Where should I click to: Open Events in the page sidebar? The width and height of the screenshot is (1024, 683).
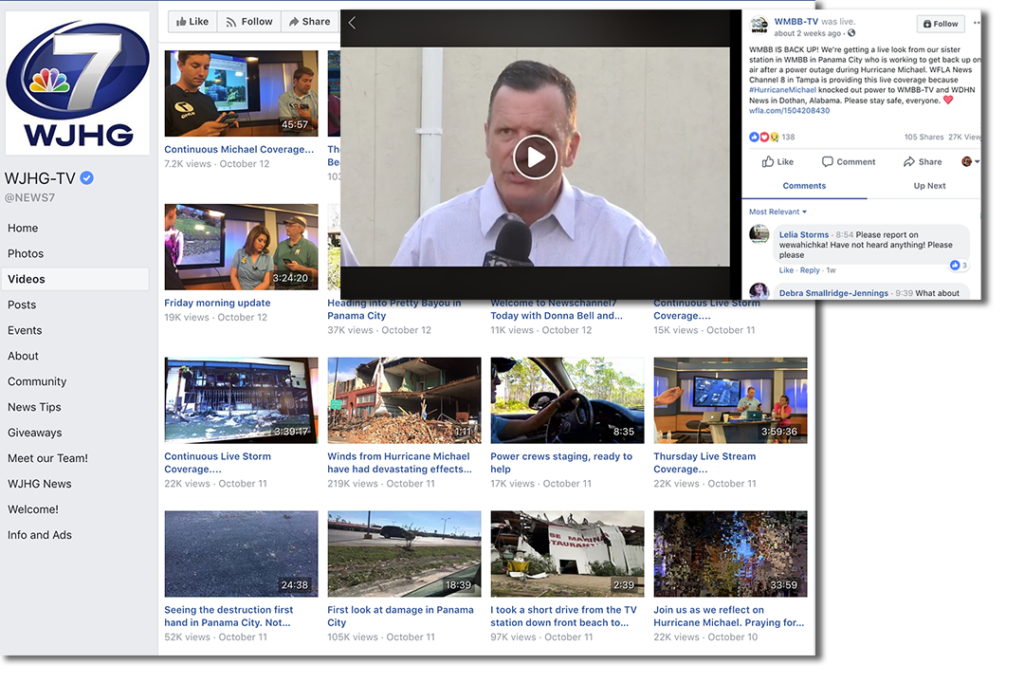pos(25,330)
